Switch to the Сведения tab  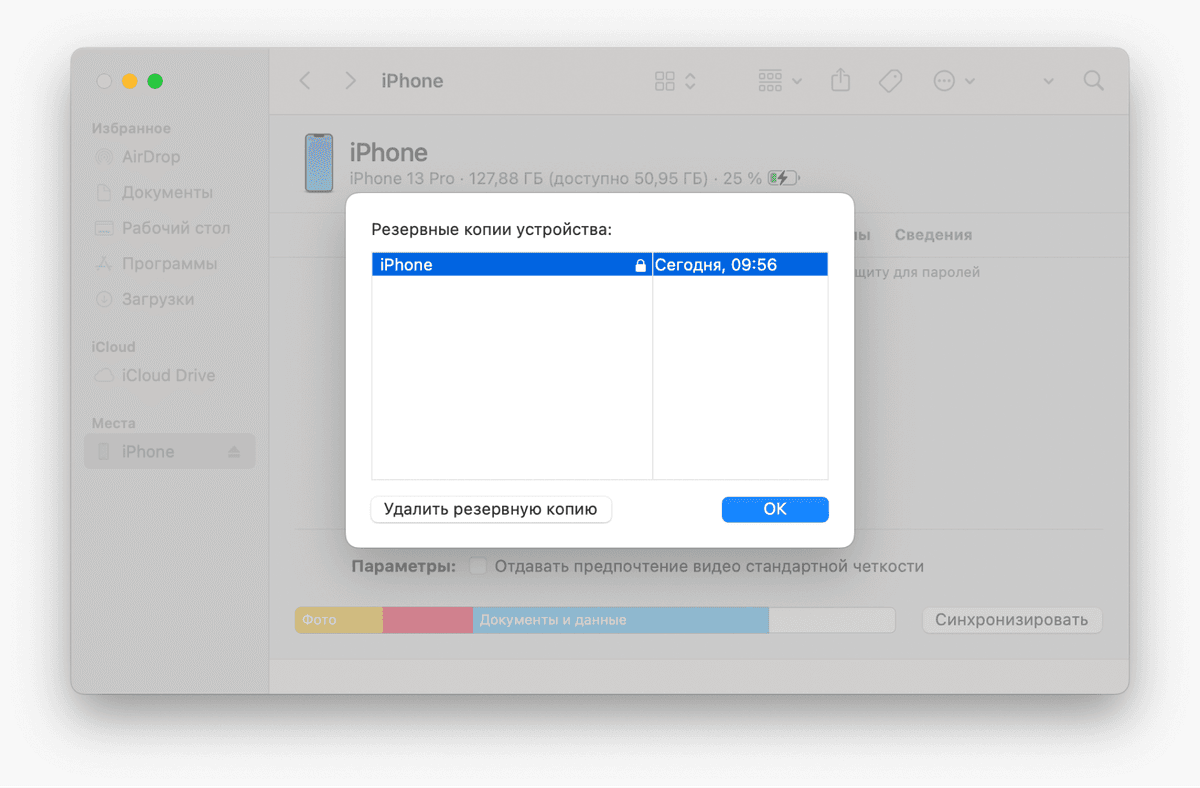[x=933, y=235]
